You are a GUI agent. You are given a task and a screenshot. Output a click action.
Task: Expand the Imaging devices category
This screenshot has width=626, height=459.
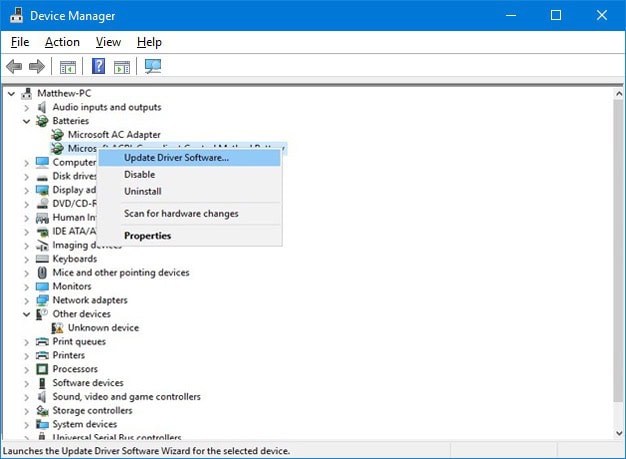click(26, 246)
